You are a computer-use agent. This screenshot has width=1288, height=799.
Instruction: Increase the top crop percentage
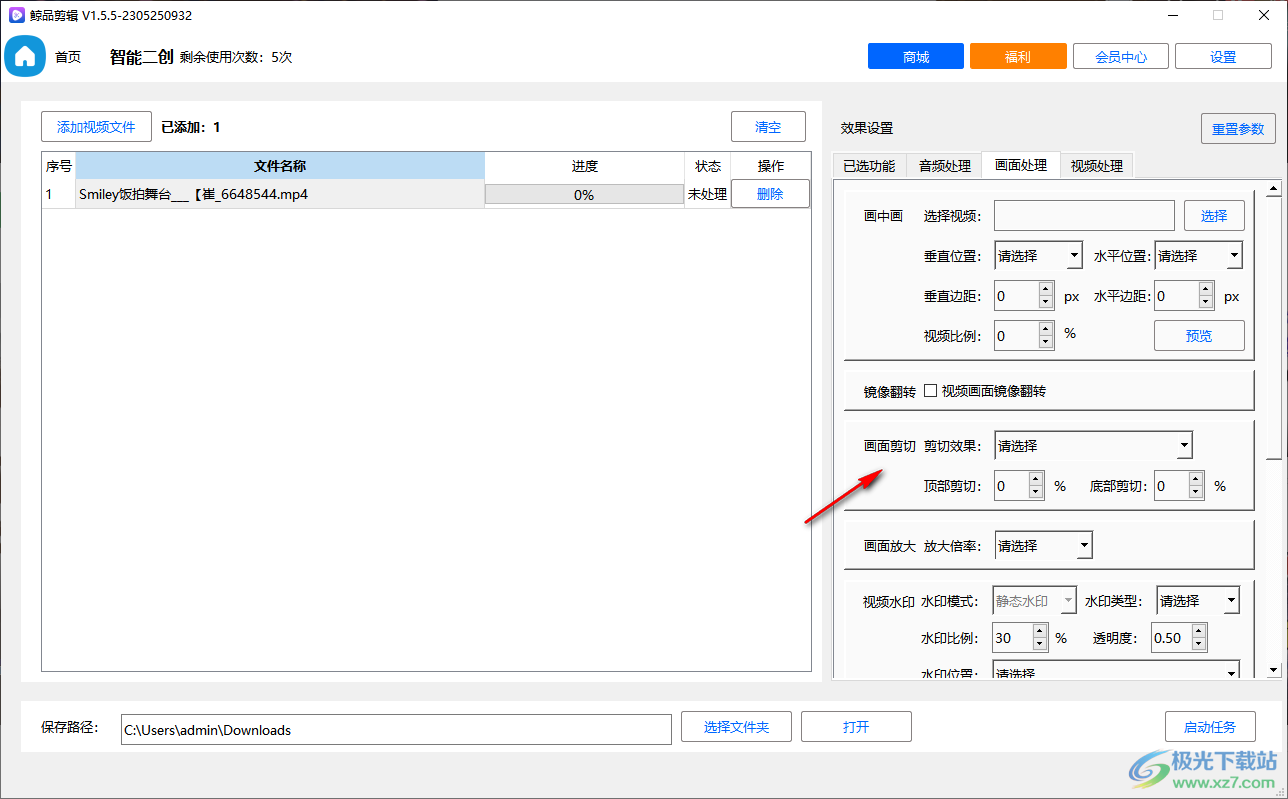click(1036, 480)
